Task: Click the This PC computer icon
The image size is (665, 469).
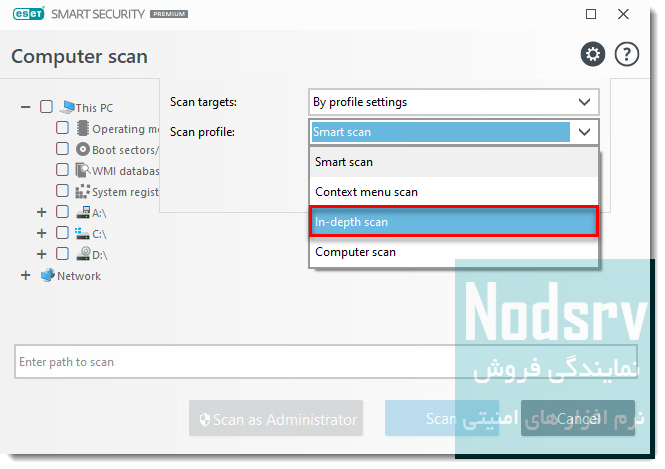Action: [67, 107]
